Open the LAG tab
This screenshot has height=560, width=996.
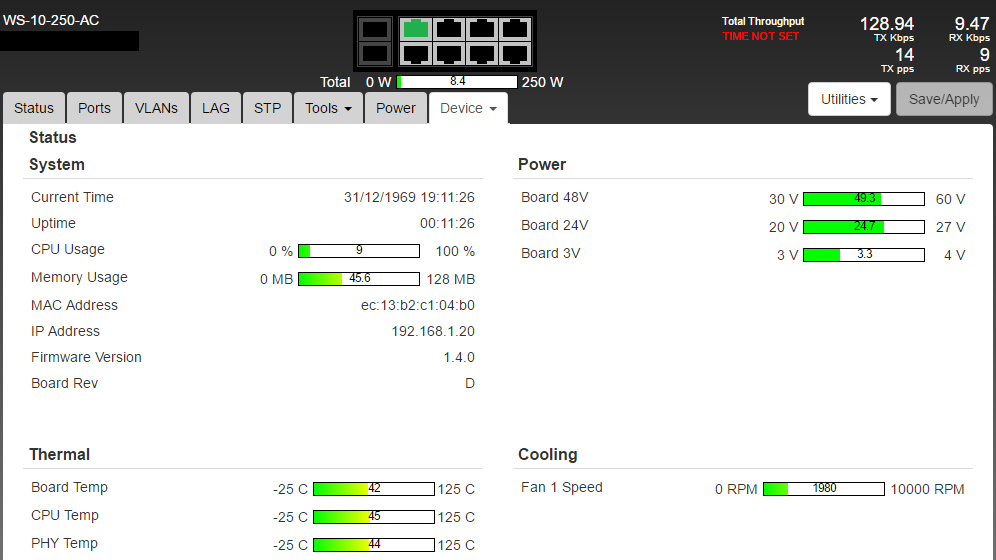coord(216,108)
